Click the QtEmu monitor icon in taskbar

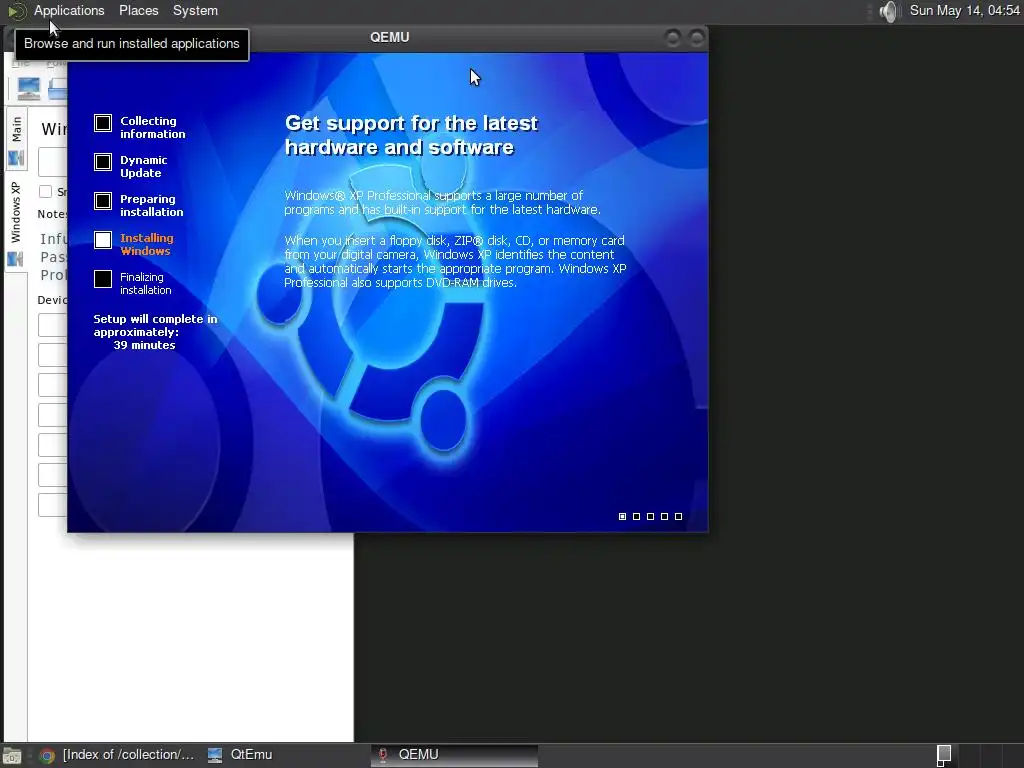(215, 755)
